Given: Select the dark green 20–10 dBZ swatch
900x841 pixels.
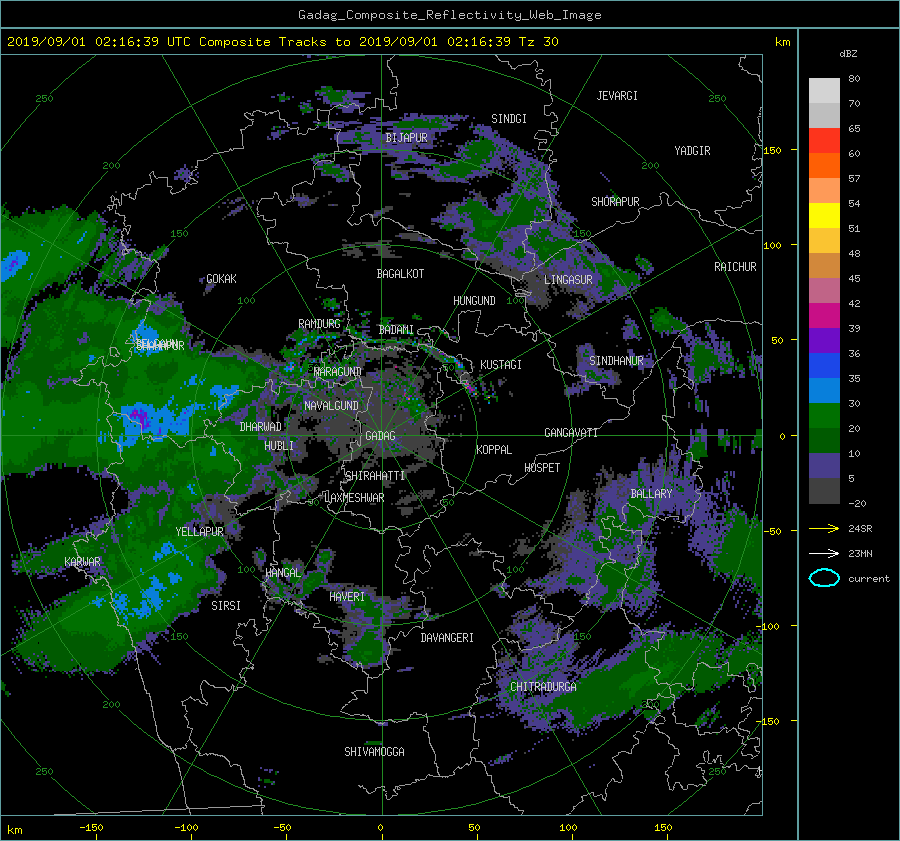Looking at the screenshot, I should [x=824, y=441].
